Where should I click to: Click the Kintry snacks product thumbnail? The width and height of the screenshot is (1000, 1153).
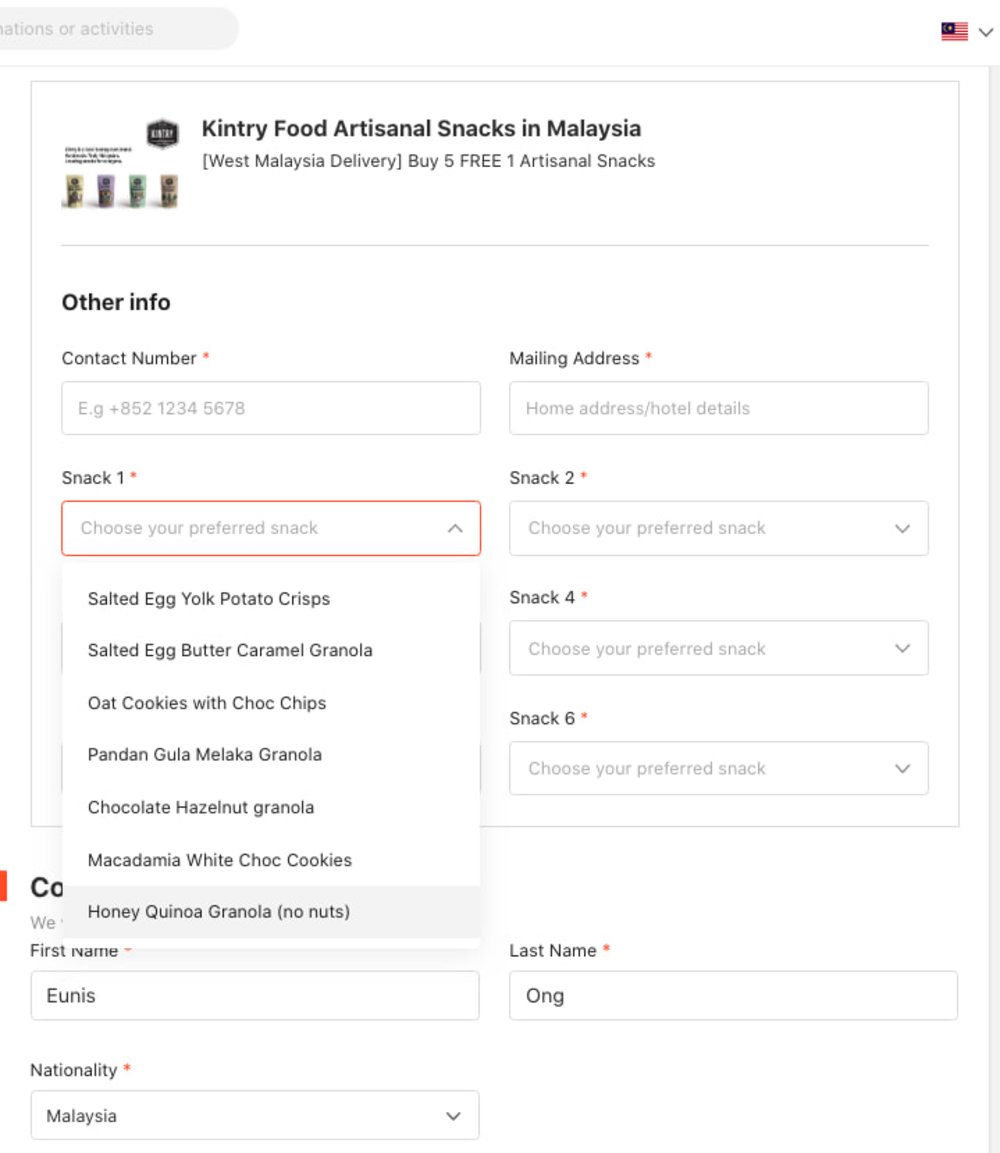coord(120,168)
